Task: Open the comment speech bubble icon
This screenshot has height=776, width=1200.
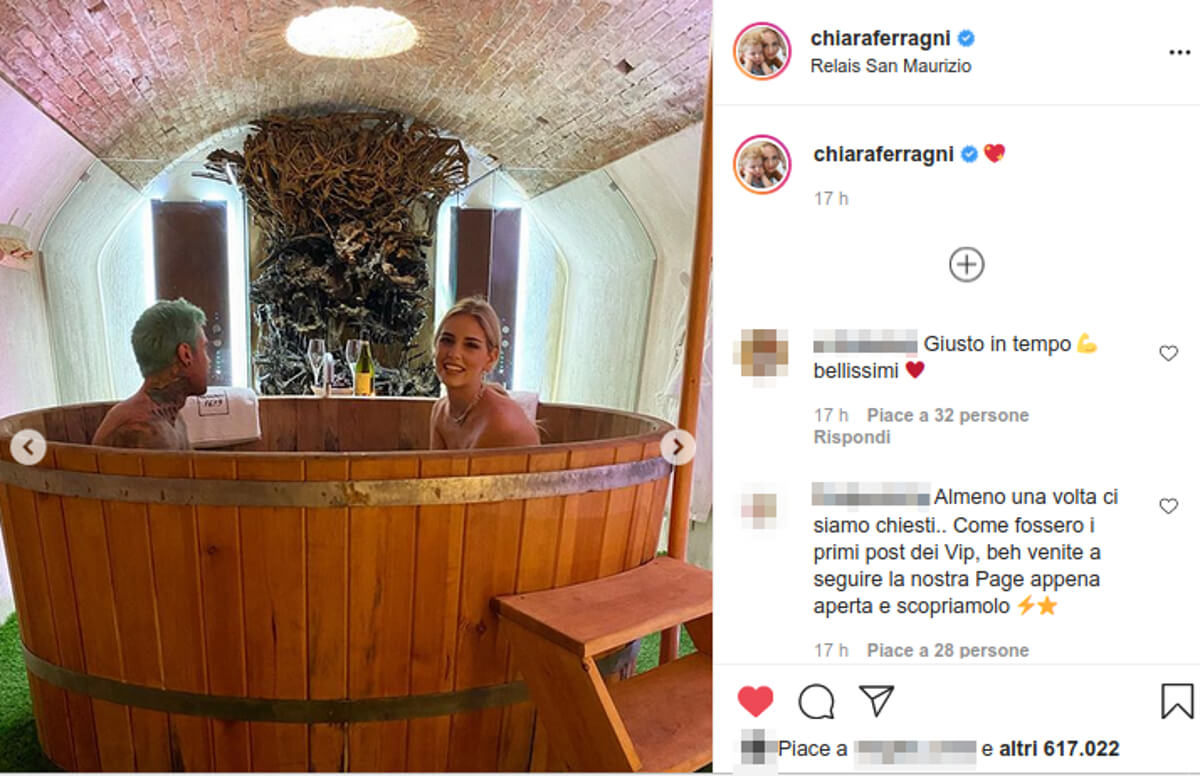Action: click(816, 701)
